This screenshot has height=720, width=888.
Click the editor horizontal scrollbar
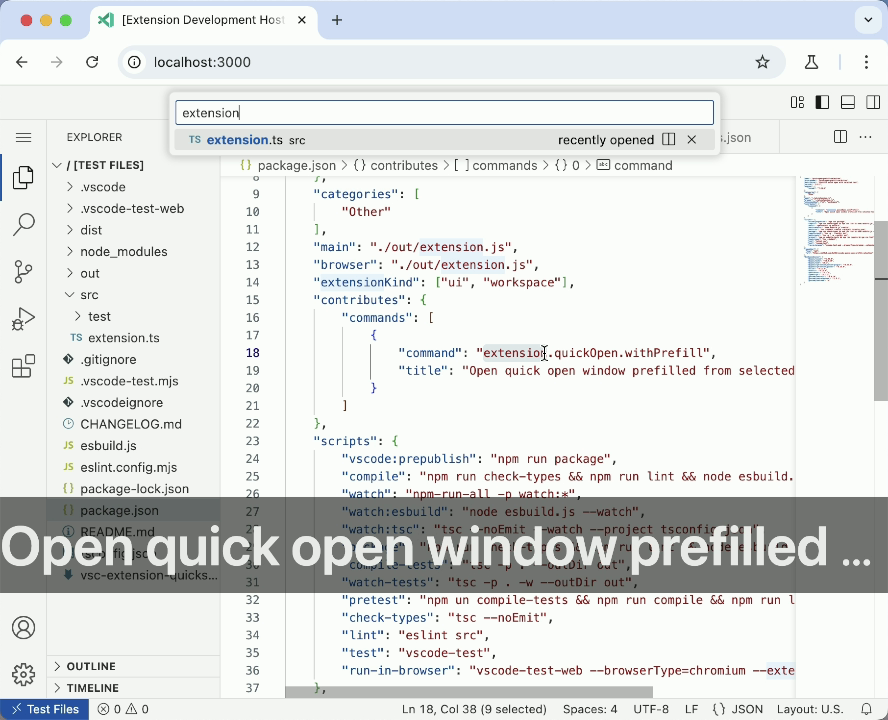point(469,692)
